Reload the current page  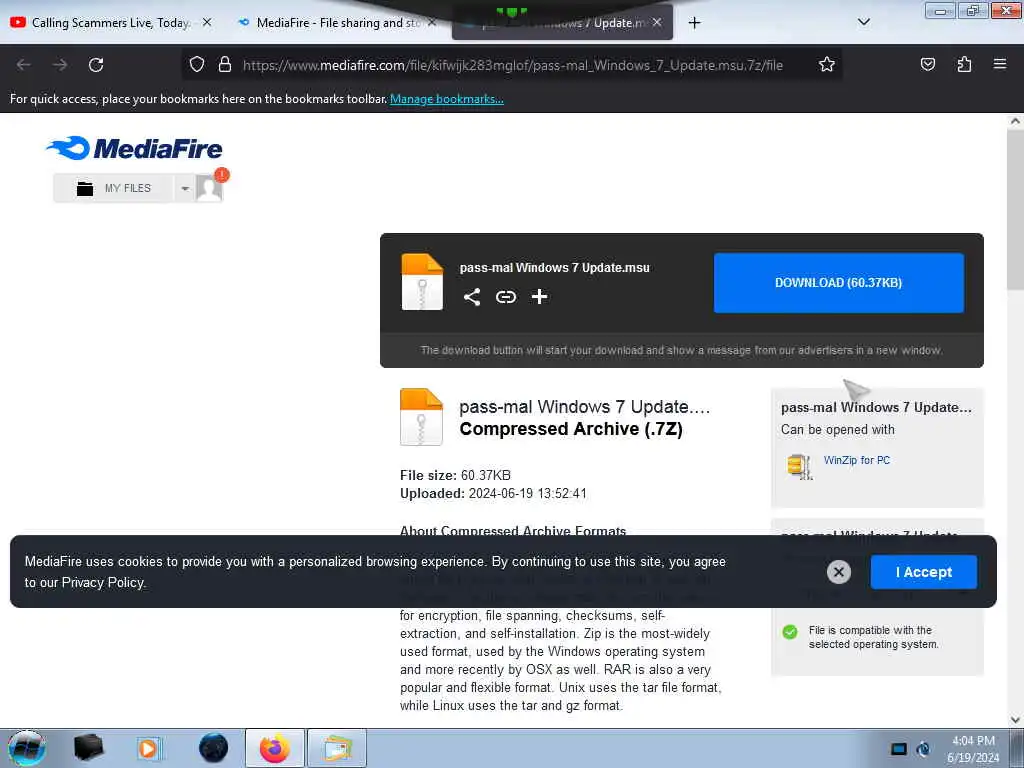tap(96, 65)
